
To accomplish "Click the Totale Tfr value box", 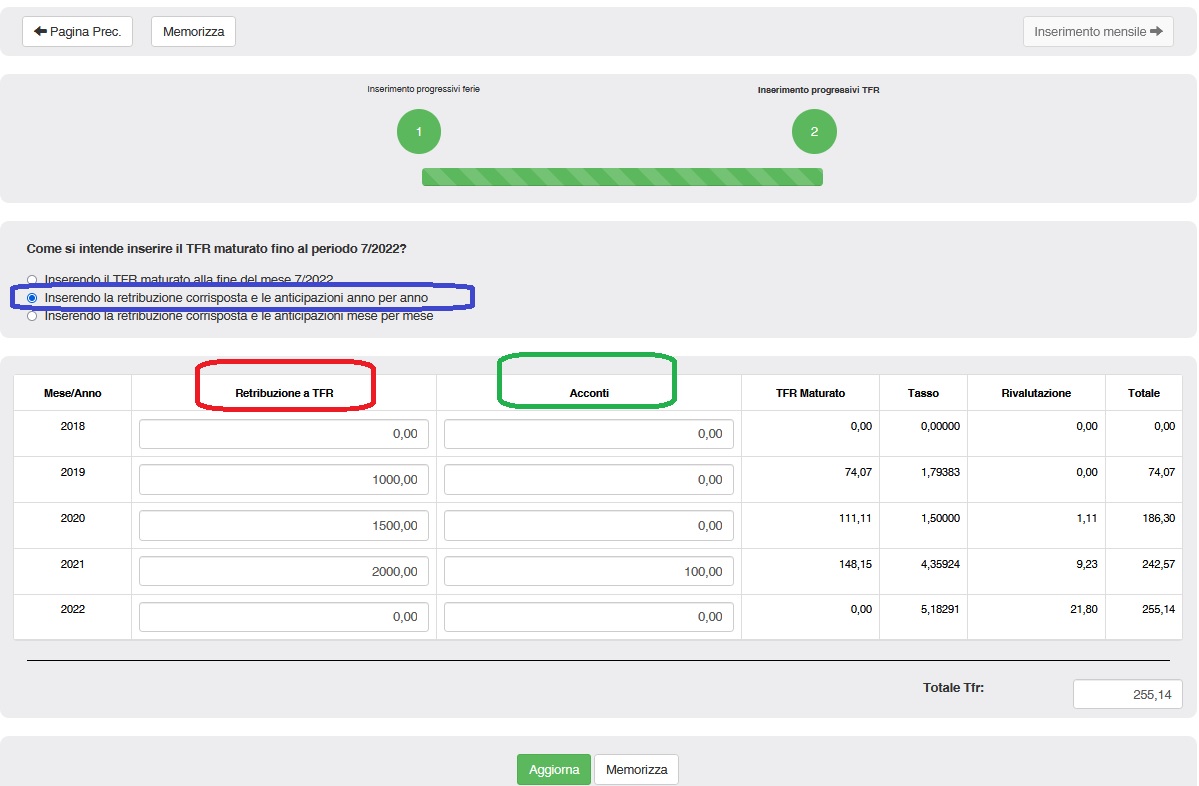I will click(x=1127, y=694).
